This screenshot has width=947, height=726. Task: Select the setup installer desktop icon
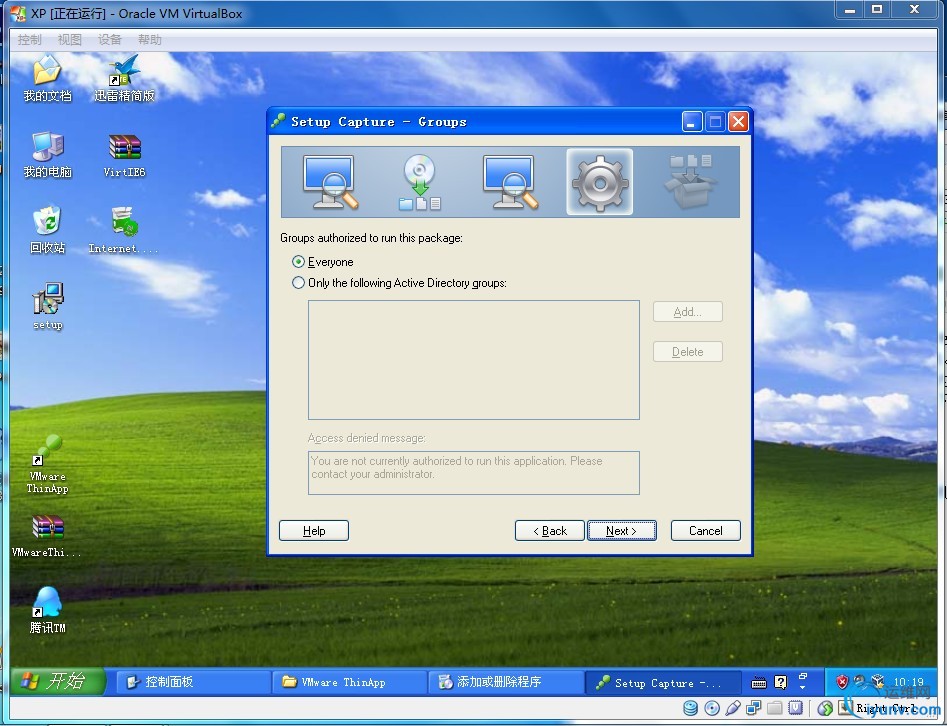(x=47, y=306)
